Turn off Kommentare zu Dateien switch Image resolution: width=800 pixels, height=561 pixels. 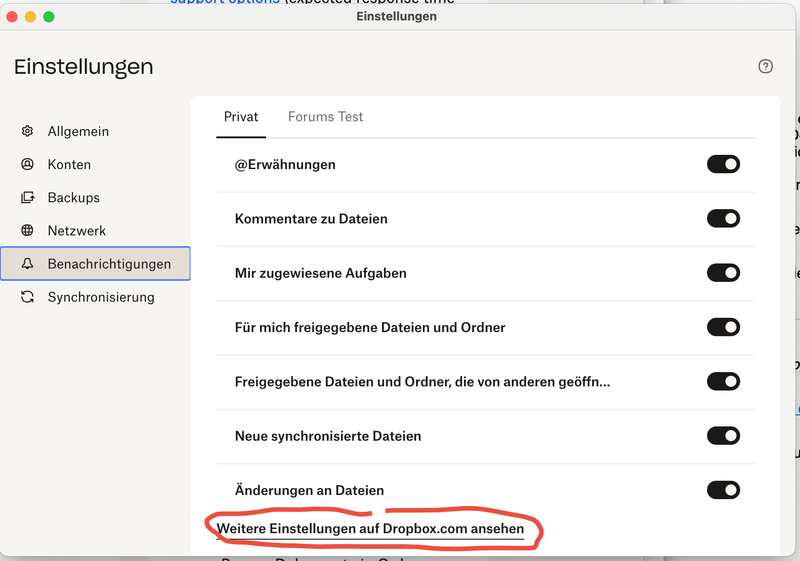[x=723, y=218]
